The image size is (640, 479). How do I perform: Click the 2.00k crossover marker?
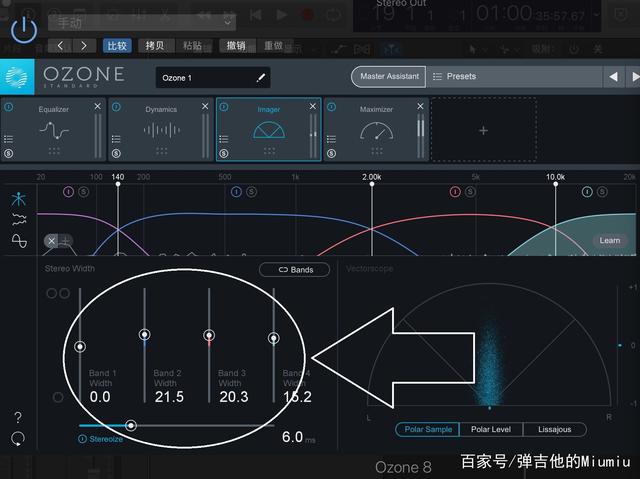pos(372,184)
